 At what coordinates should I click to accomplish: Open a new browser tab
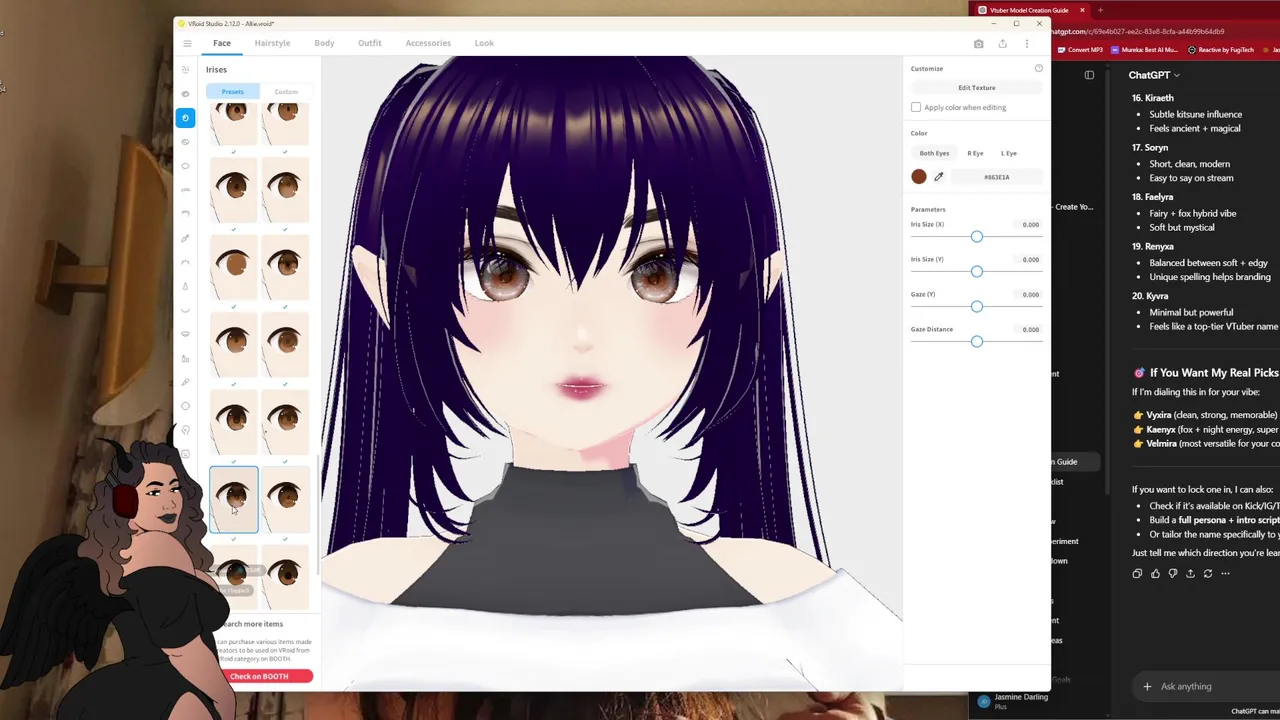pos(1100,10)
